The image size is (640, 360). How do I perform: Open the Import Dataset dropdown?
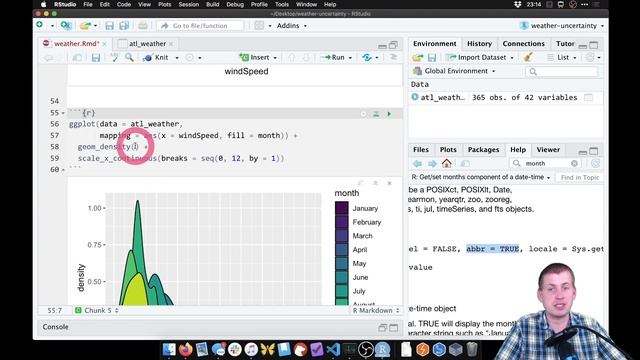point(480,58)
